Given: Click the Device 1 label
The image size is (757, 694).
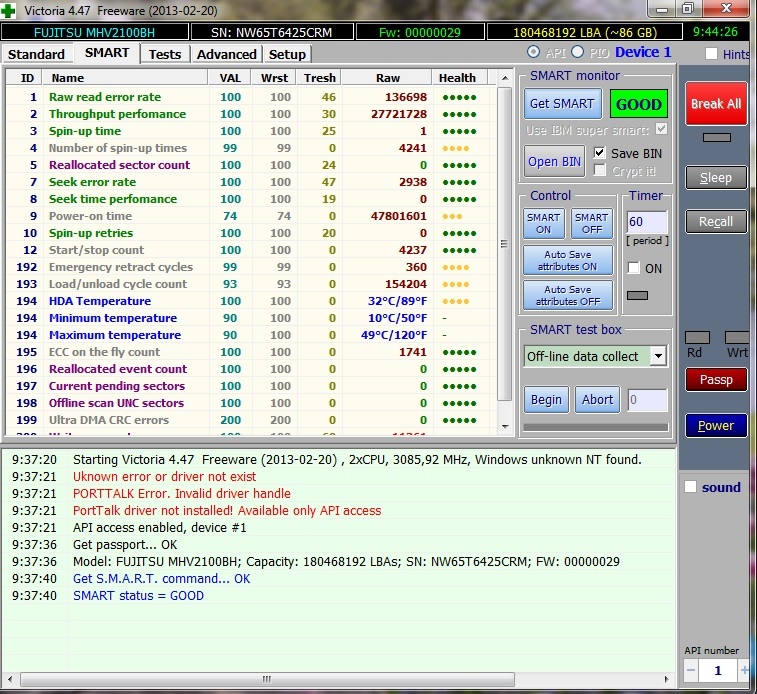Looking at the screenshot, I should coord(643,52).
